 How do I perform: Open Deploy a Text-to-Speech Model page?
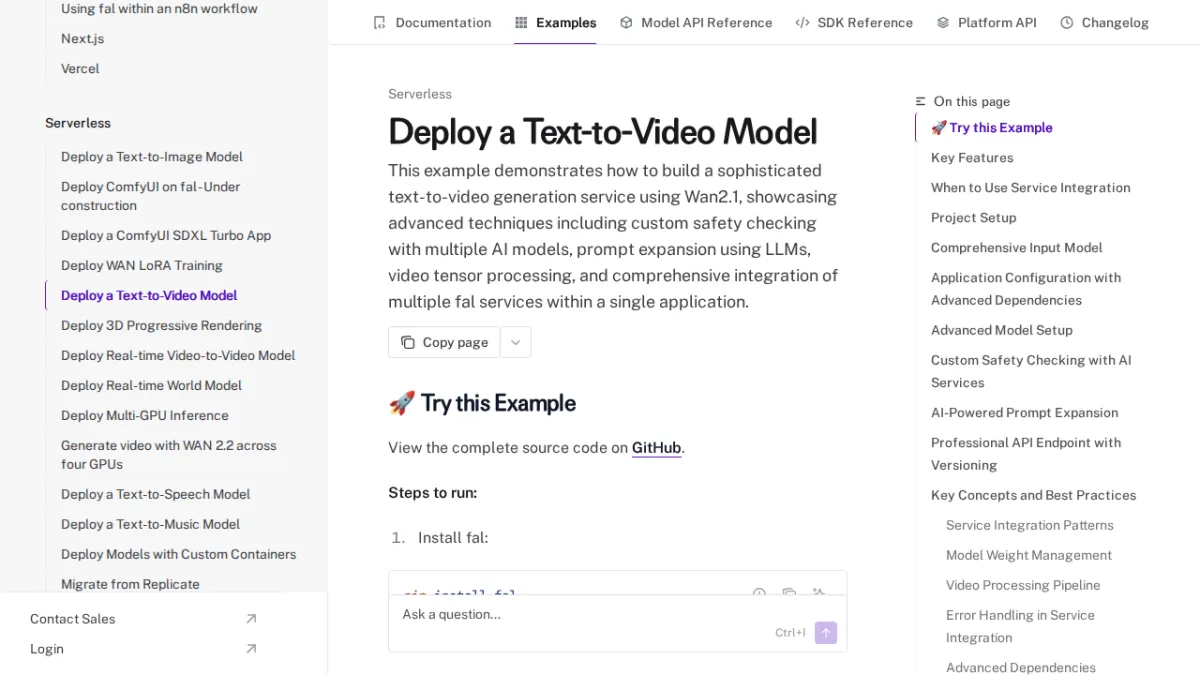tap(155, 494)
